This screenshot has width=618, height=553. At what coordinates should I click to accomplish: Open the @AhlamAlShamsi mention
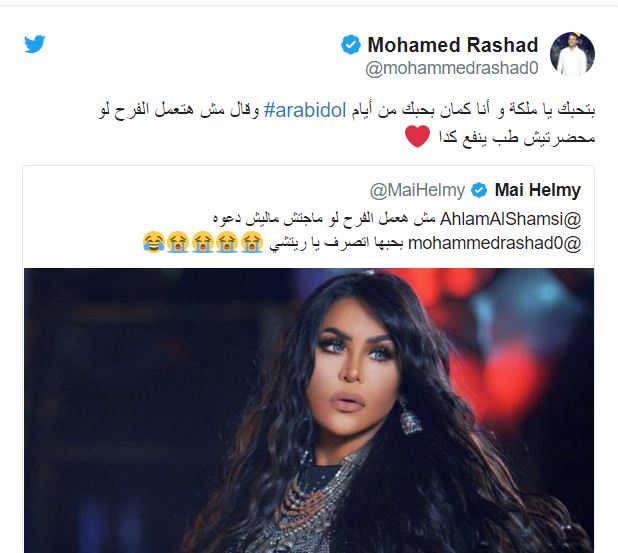tap(510, 219)
